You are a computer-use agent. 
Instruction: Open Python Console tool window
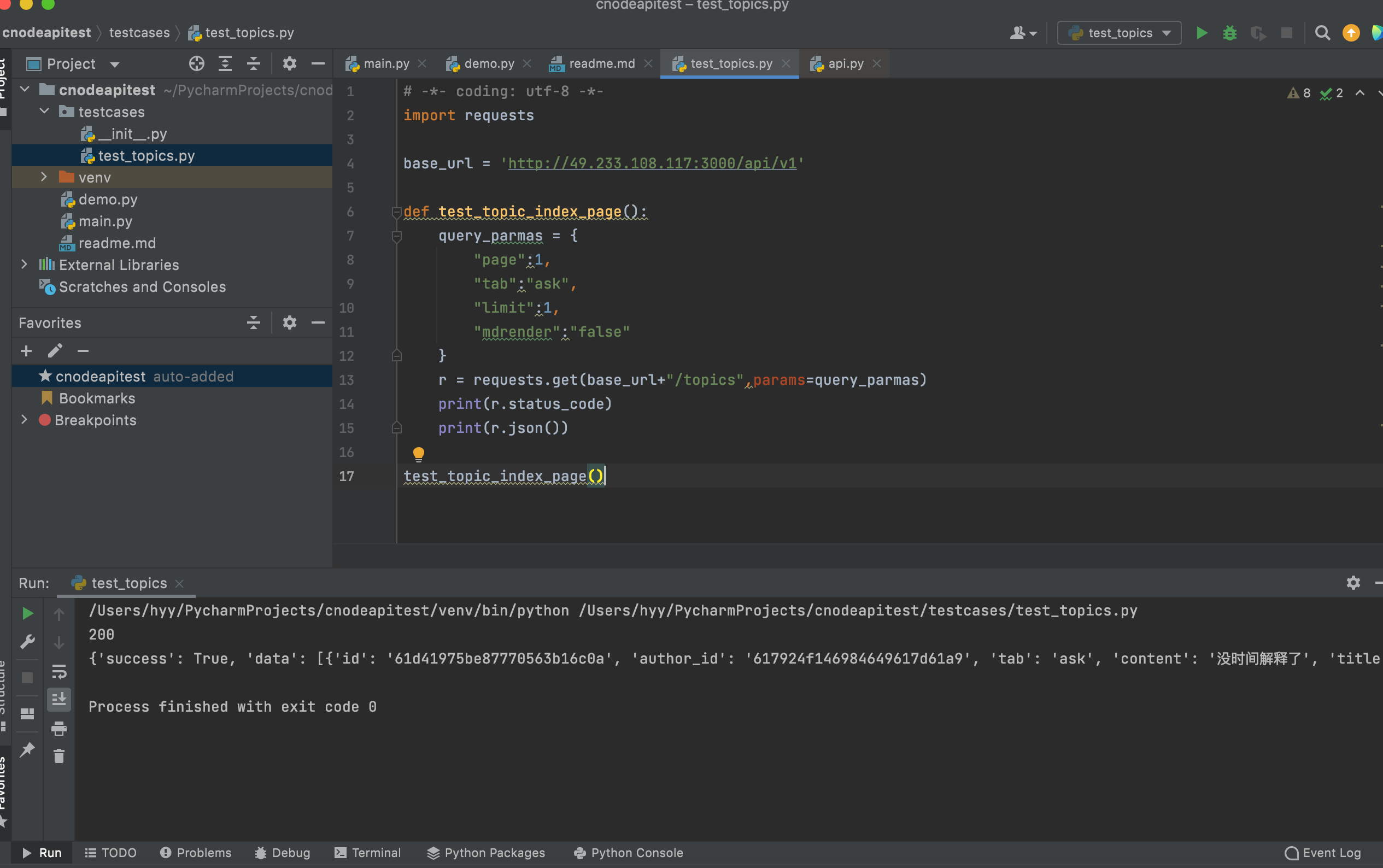(x=628, y=853)
